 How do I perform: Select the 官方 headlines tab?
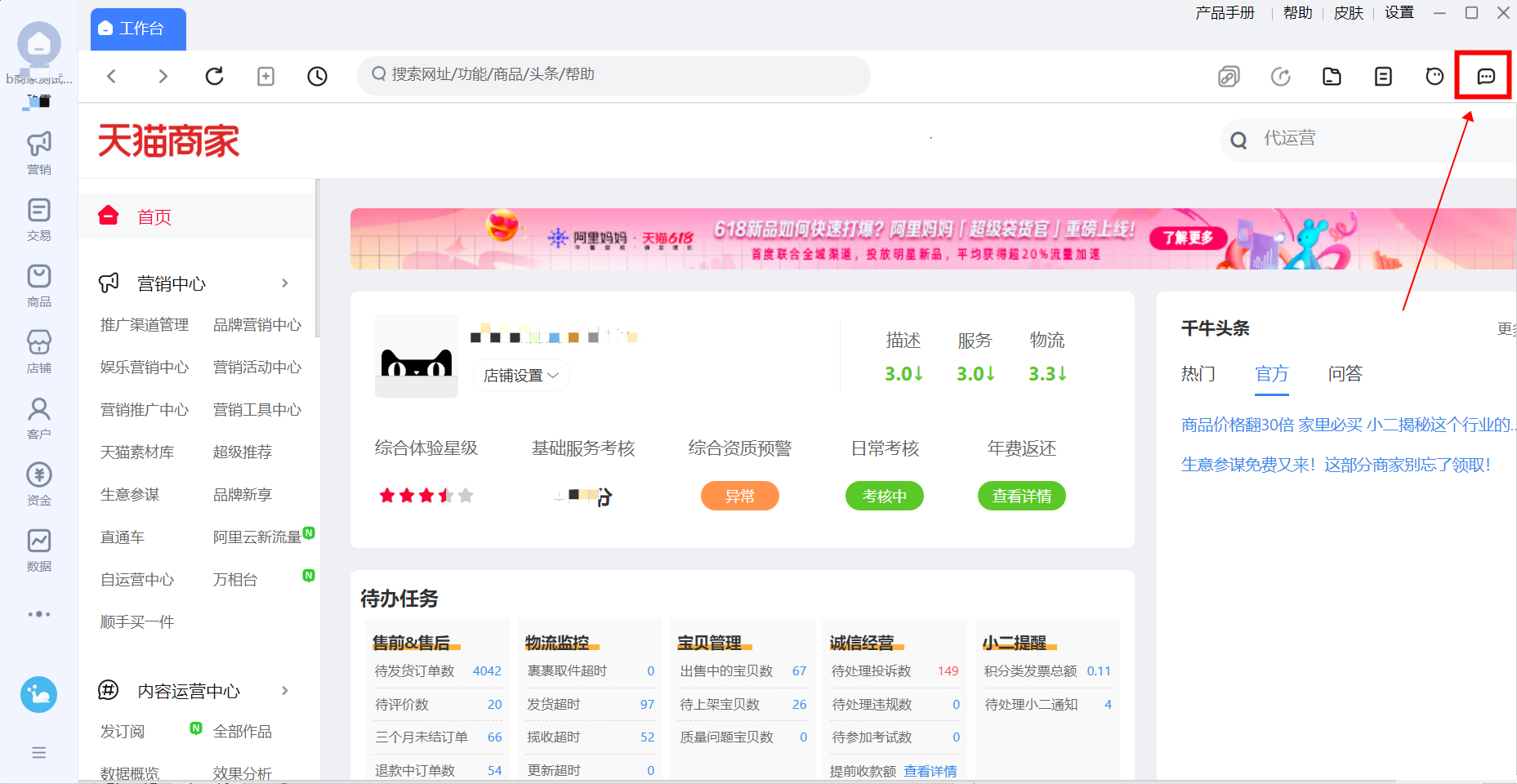pyautogui.click(x=1272, y=374)
